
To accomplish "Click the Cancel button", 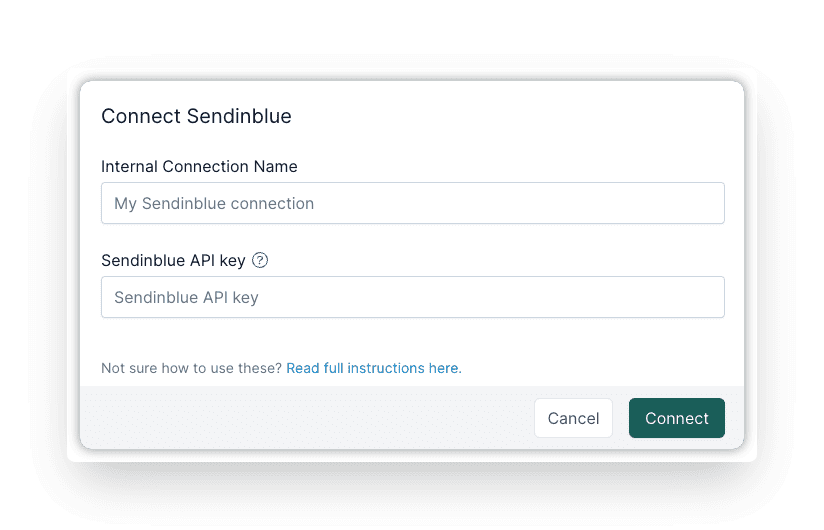I will coord(573,418).
